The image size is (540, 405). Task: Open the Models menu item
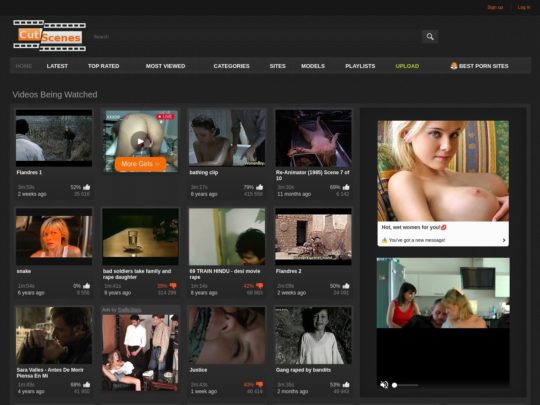point(313,66)
